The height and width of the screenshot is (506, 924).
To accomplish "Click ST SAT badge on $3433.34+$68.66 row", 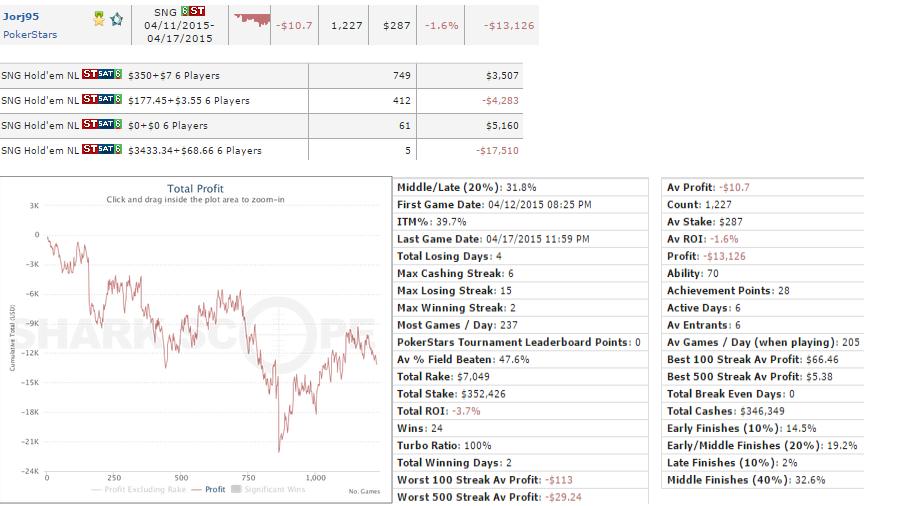I will [102, 150].
